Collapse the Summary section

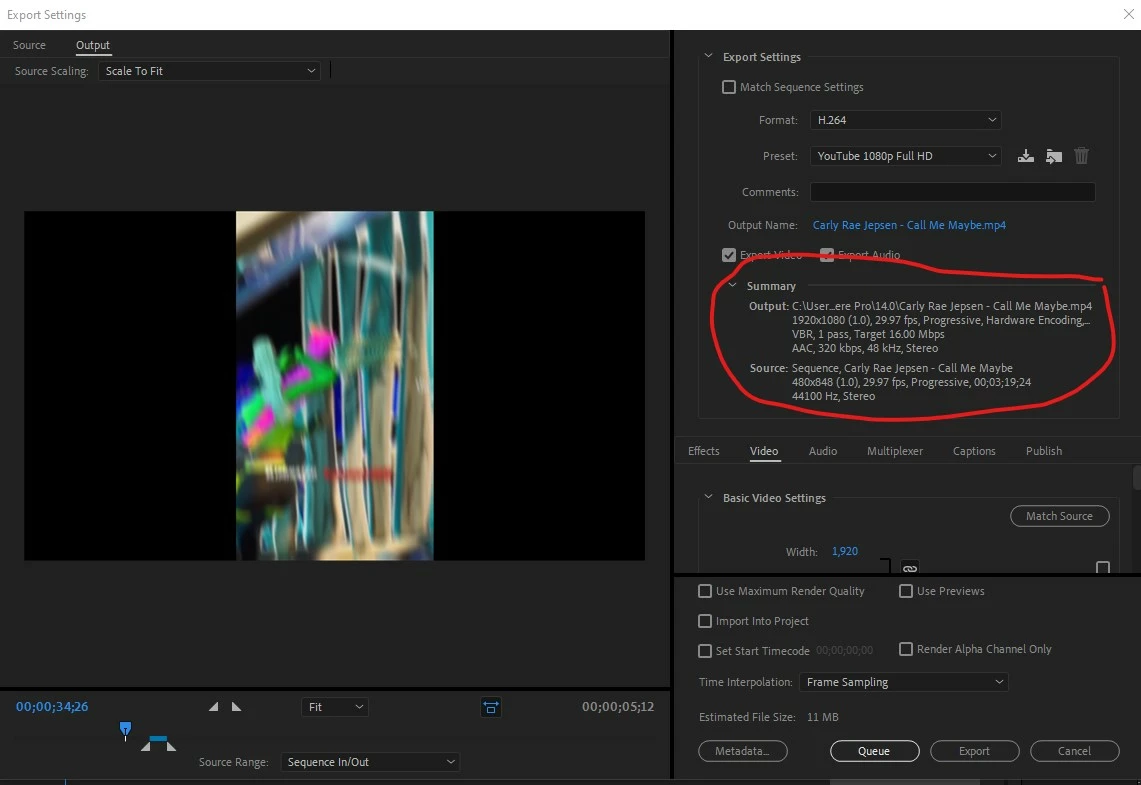[x=733, y=285]
